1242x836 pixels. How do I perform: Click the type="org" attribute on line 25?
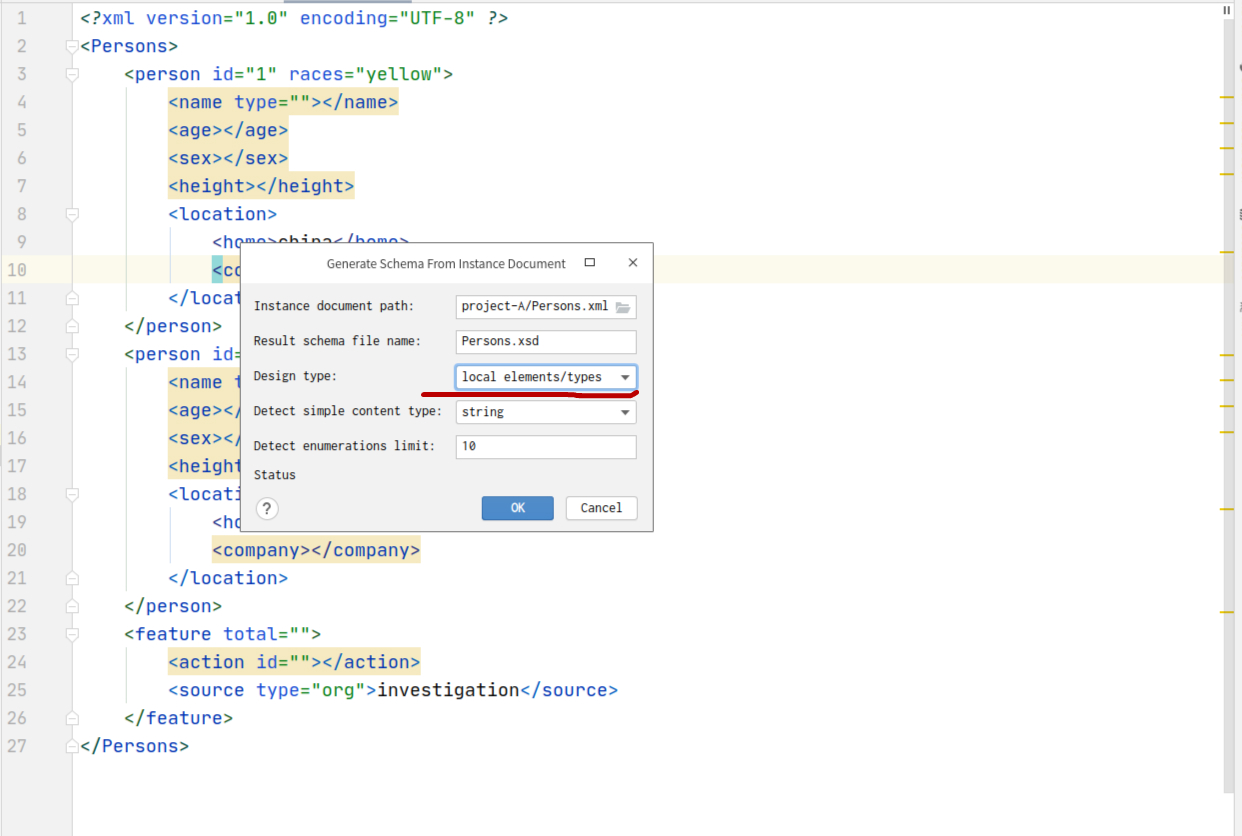point(310,690)
